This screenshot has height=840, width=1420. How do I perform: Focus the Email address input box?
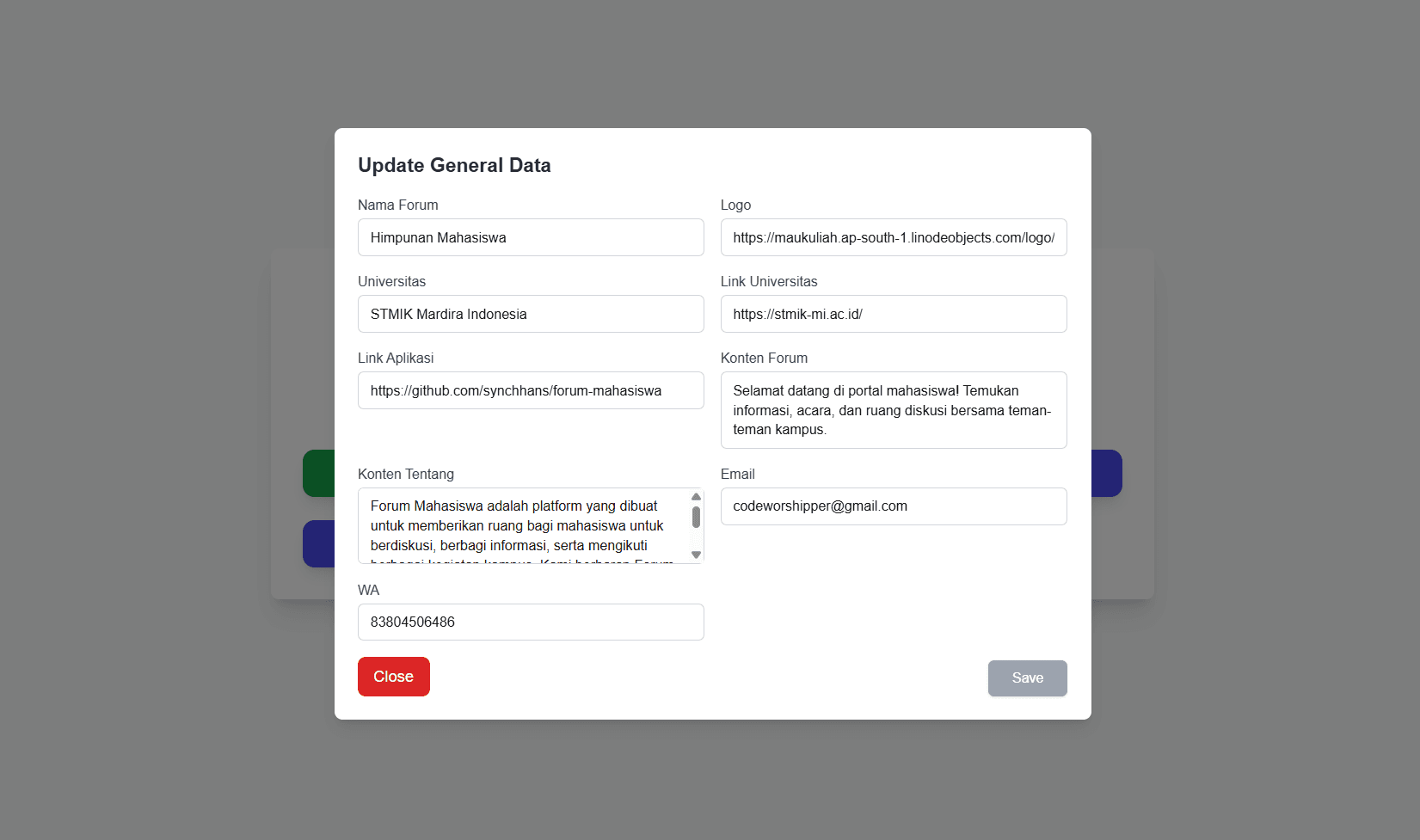(894, 506)
